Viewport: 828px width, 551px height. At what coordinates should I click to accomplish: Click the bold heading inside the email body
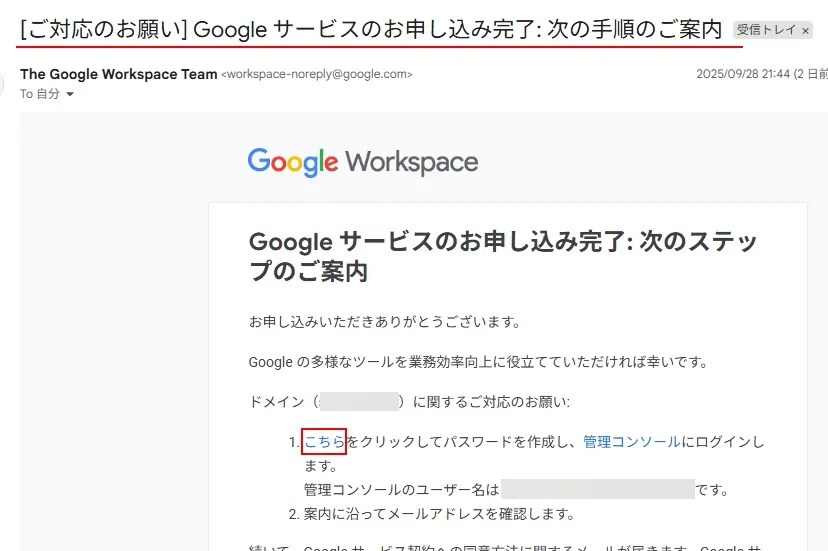point(503,256)
